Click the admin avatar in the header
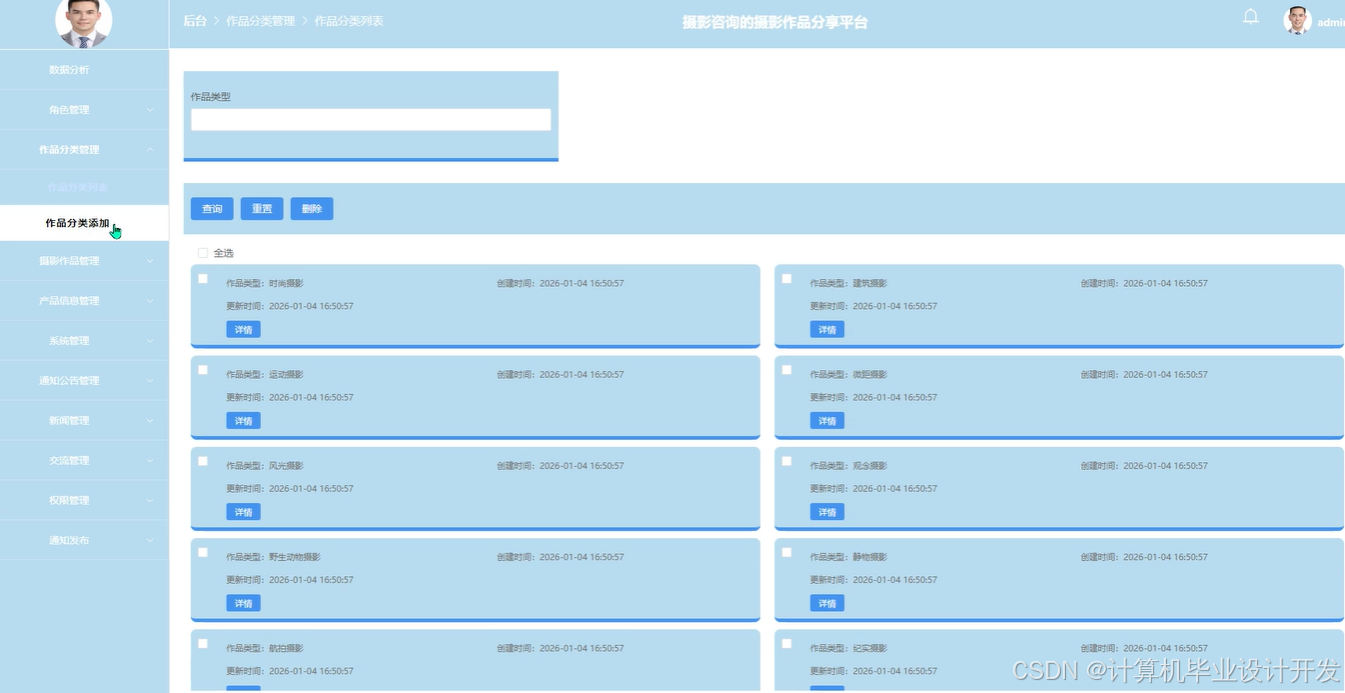 (1297, 21)
